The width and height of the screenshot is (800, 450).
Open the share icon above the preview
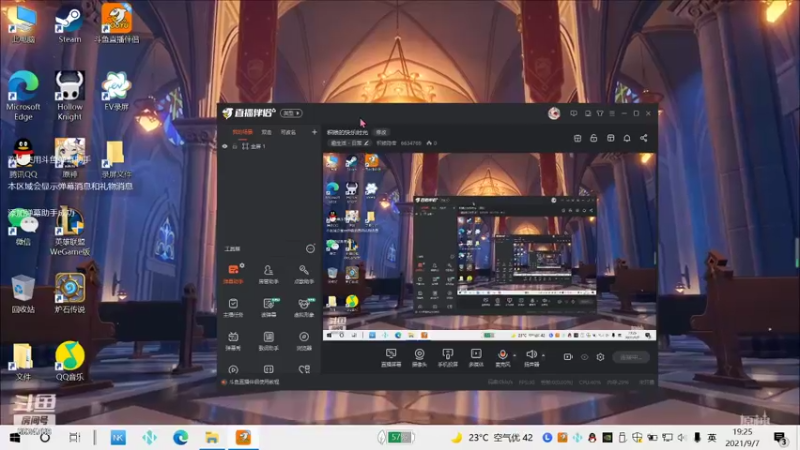click(643, 138)
